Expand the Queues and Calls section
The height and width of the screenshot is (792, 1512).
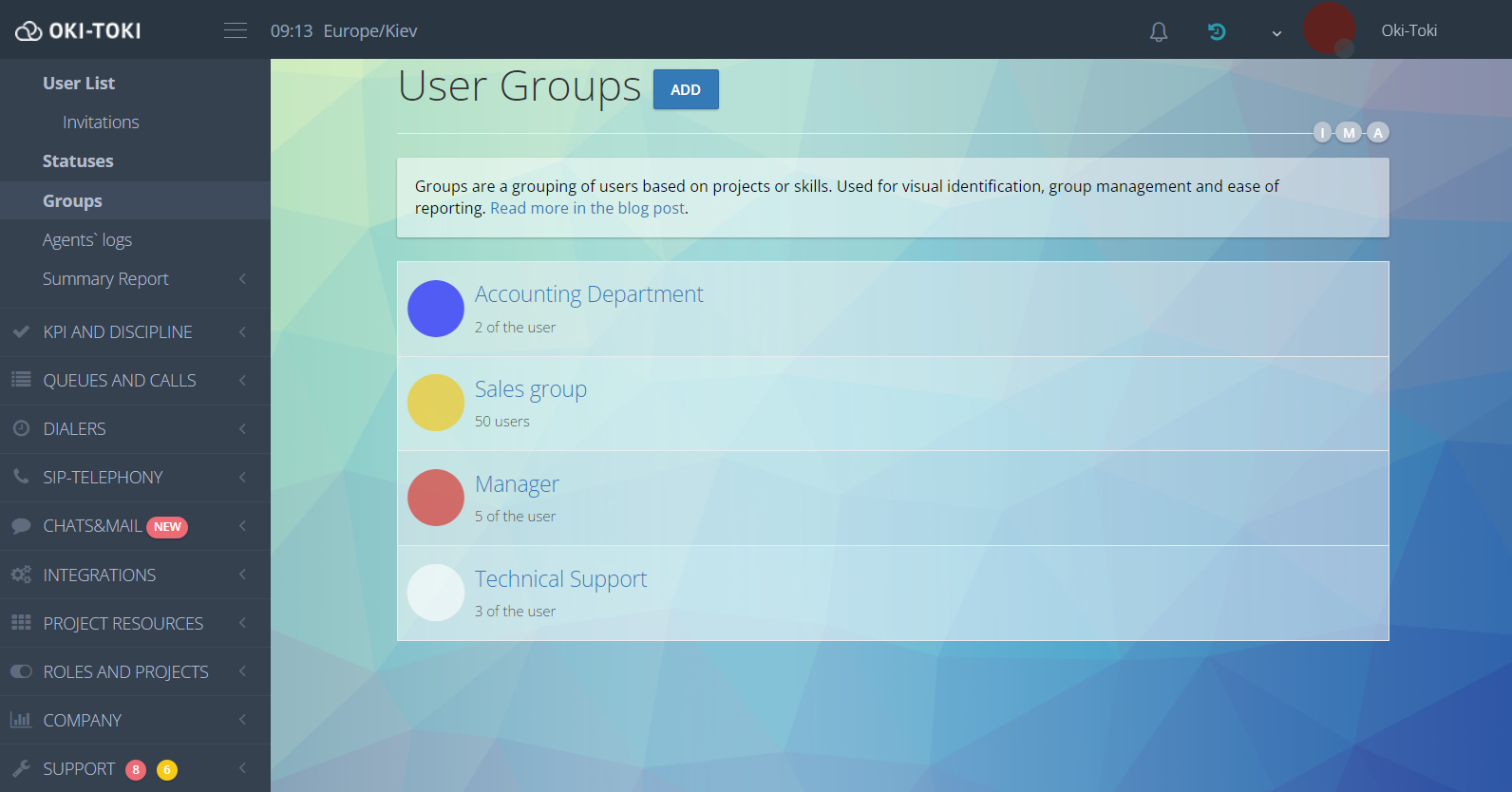pos(120,381)
